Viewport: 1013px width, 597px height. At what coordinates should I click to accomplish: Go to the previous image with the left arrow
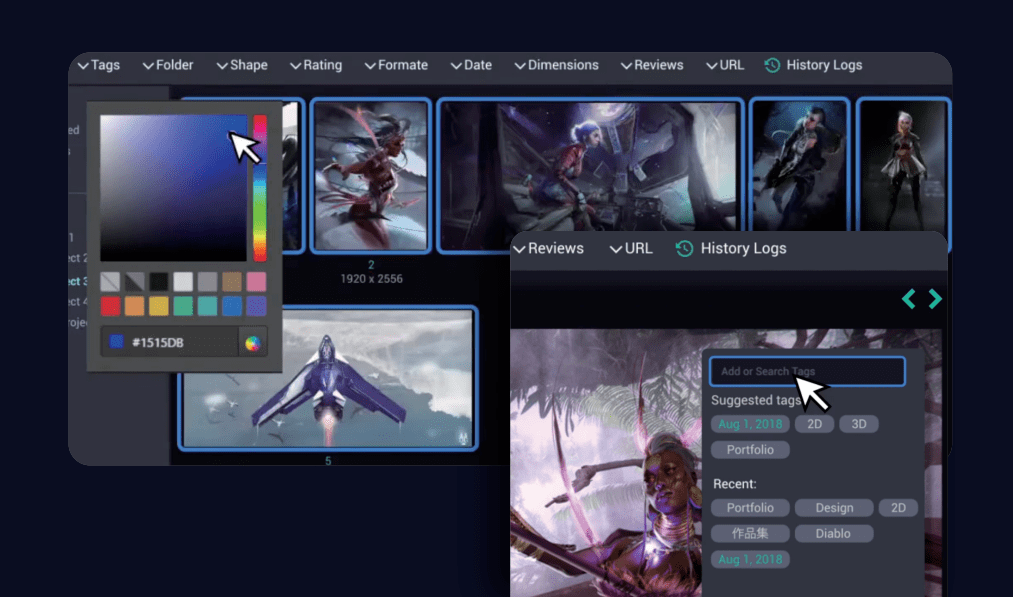(909, 298)
